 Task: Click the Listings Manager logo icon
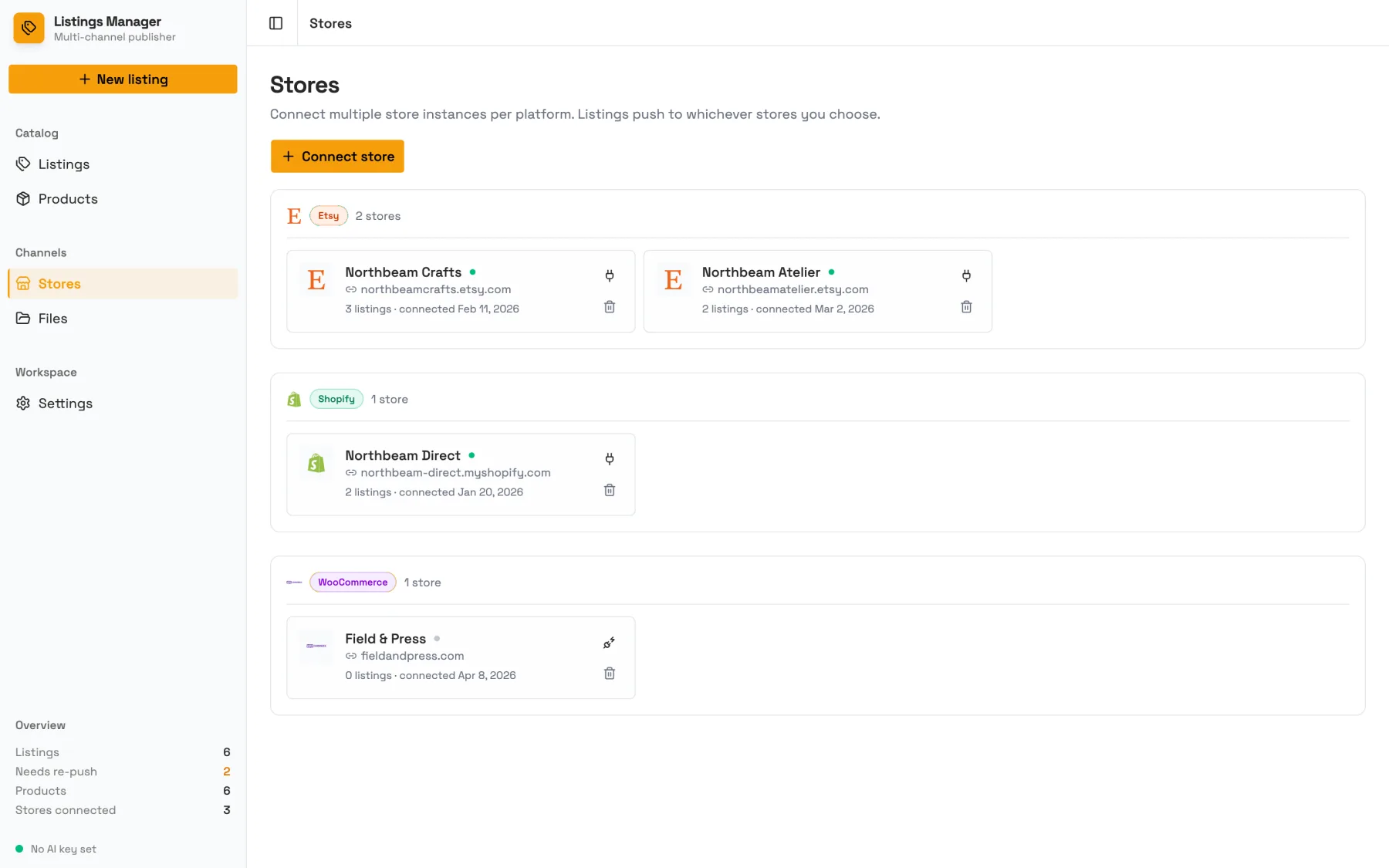[x=29, y=28]
